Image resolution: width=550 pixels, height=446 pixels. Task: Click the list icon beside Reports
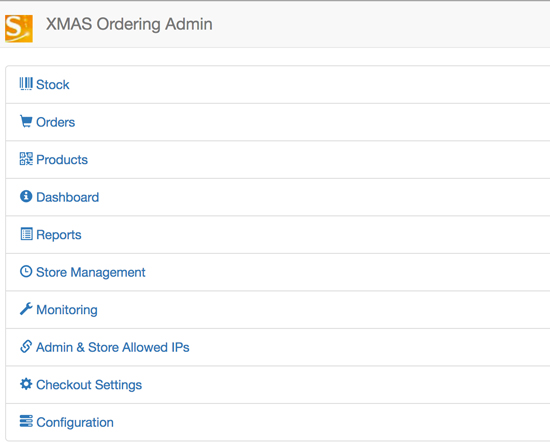click(x=26, y=234)
